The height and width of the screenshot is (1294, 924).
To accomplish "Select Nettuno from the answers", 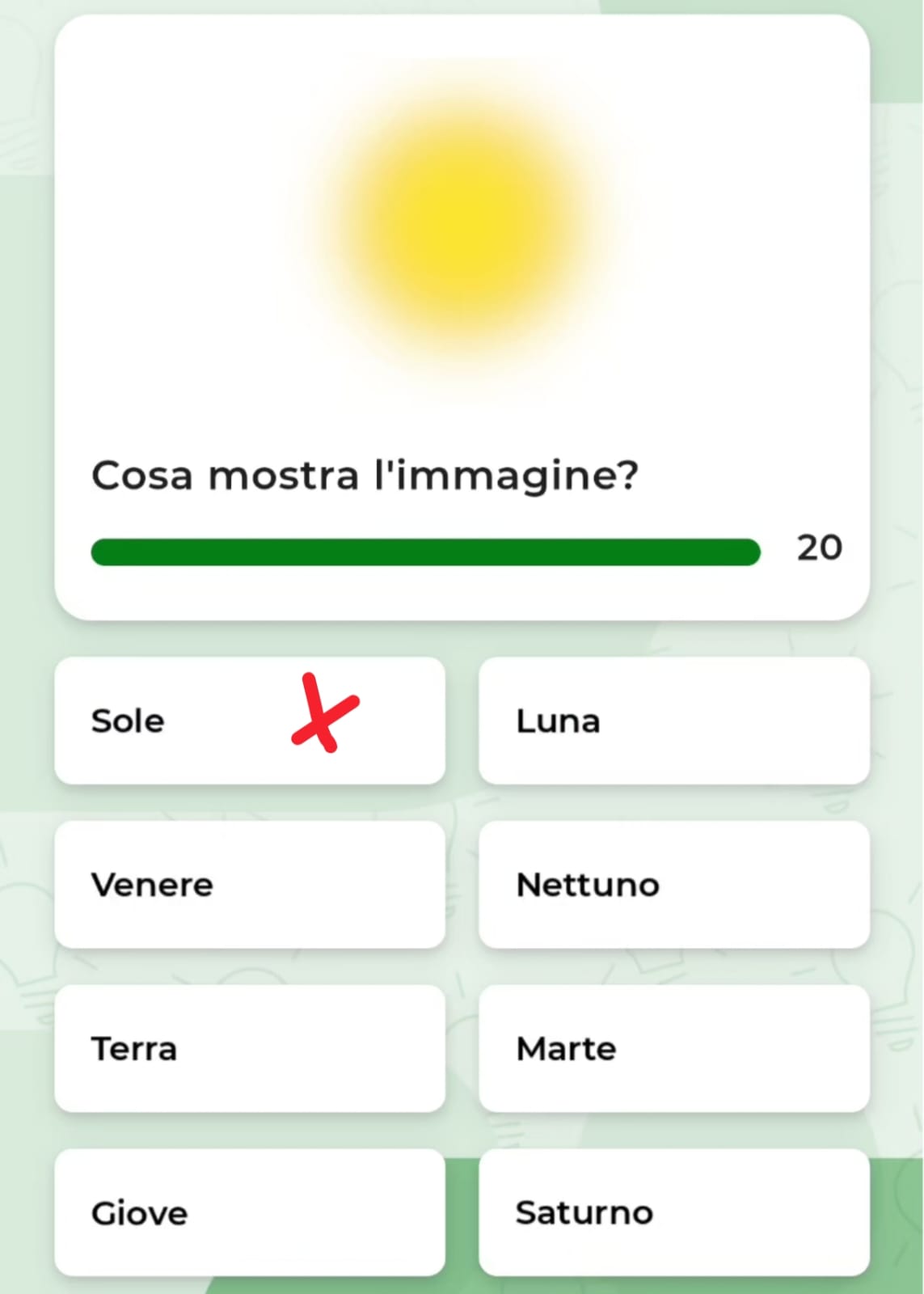I will pyautogui.click(x=673, y=885).
